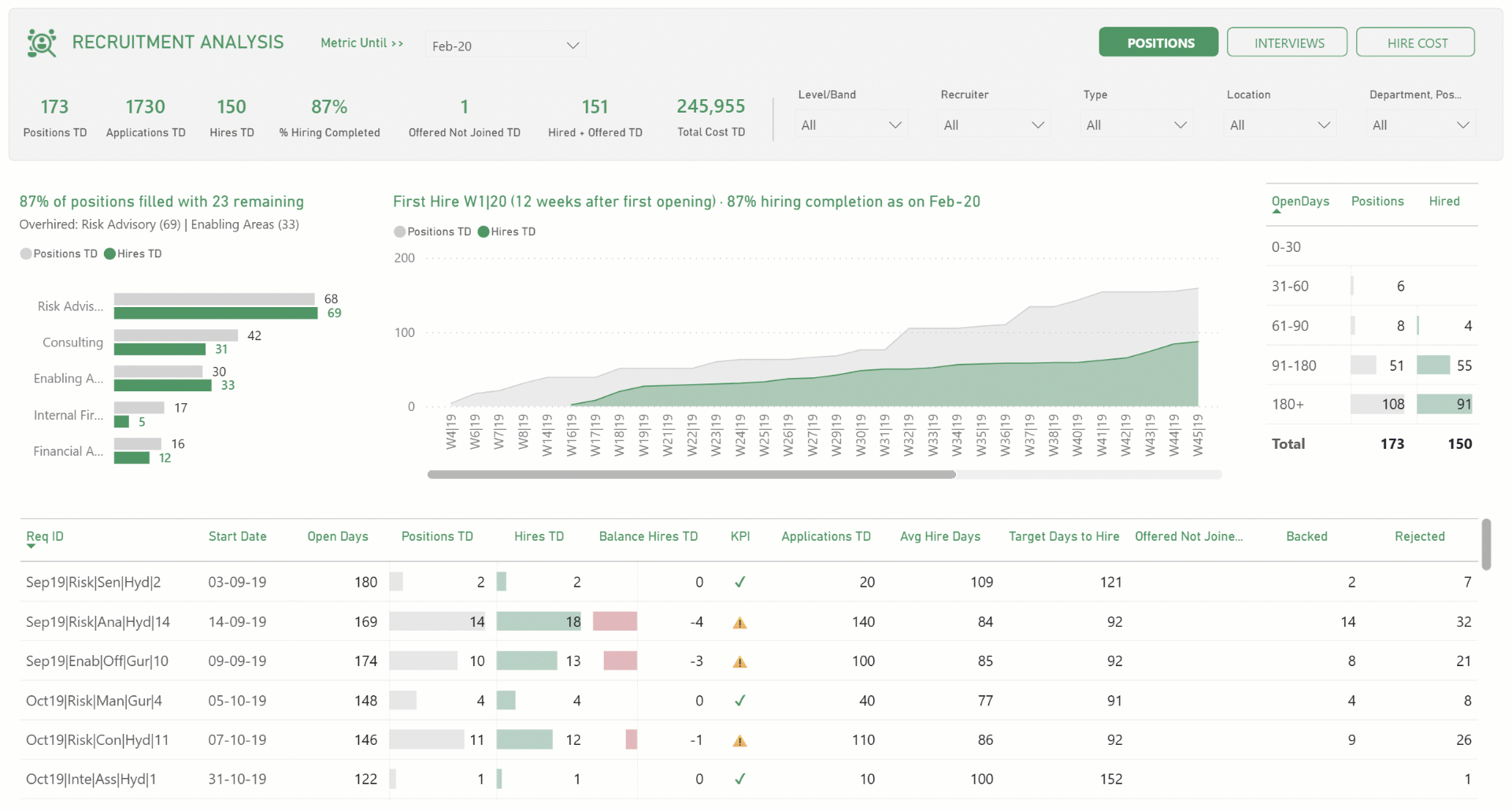This screenshot has height=811, width=1512.
Task: Sort table by Rejected column header
Action: pos(1419,536)
